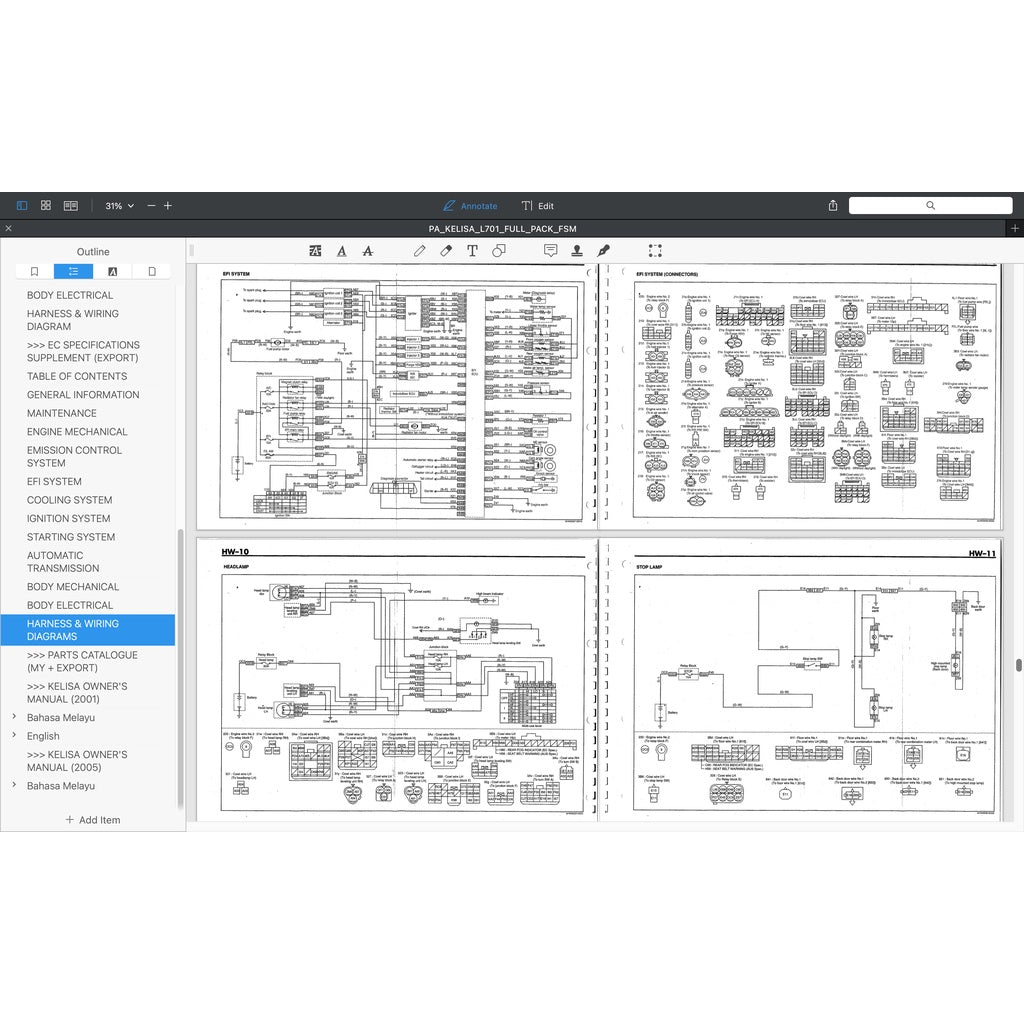
Task: Toggle the sidebar panel icon
Action: coord(22,206)
